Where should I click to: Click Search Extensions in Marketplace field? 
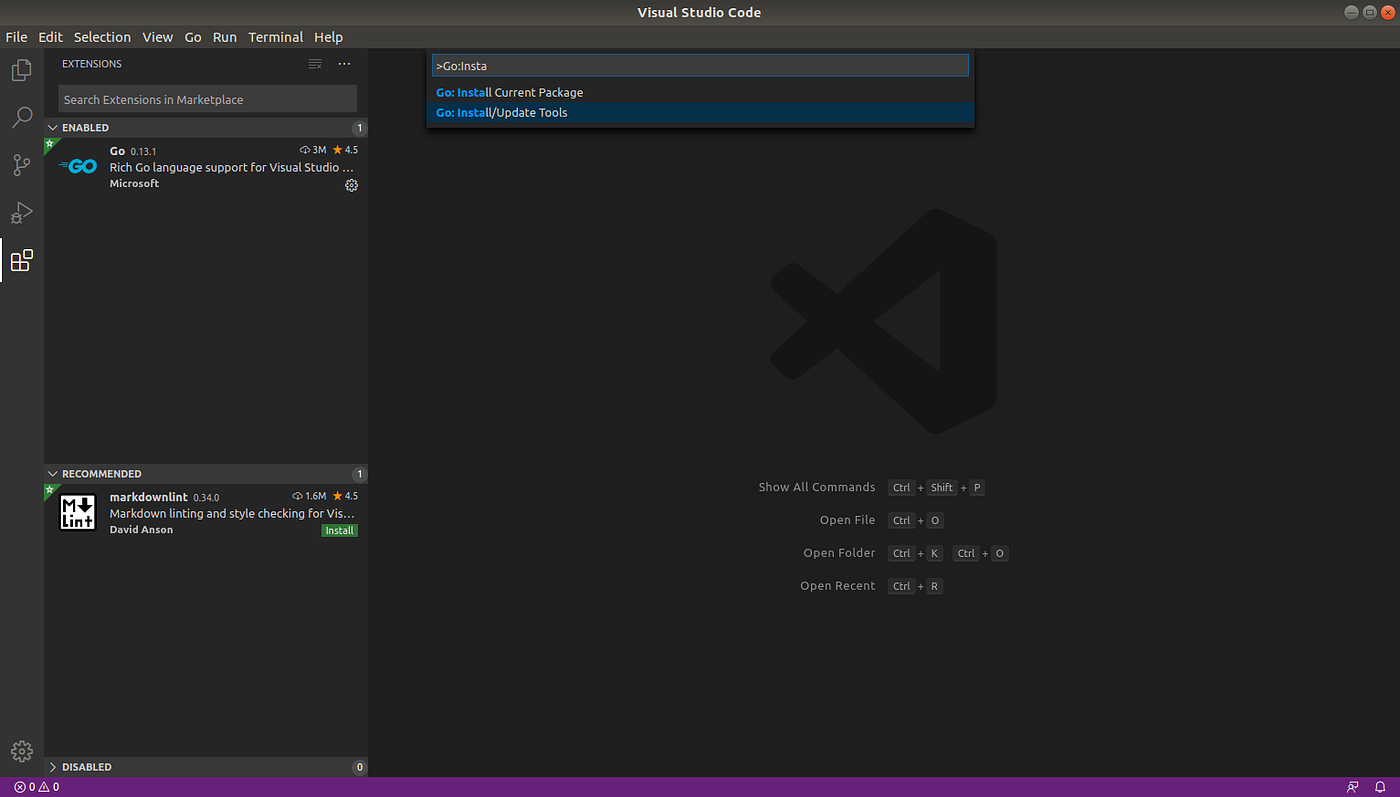click(208, 99)
